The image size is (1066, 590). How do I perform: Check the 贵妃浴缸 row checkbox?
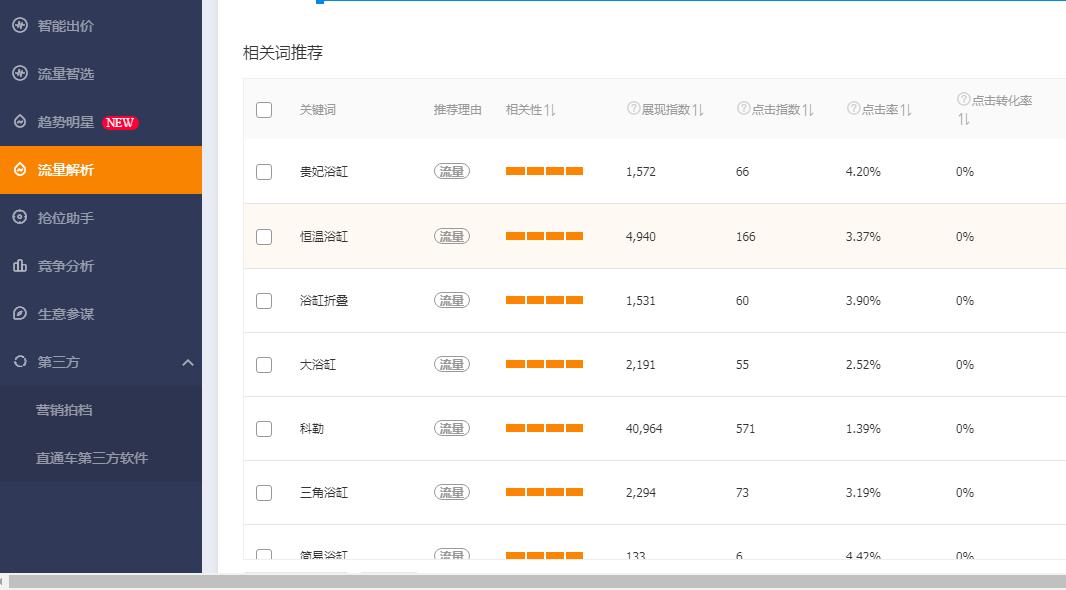click(x=264, y=172)
